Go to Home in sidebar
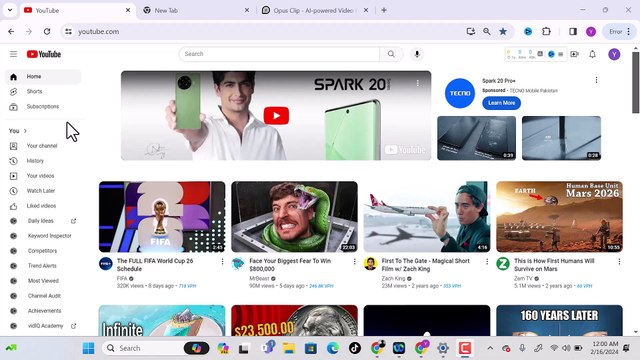Screen dimensions: 640x360 click(x=43, y=77)
